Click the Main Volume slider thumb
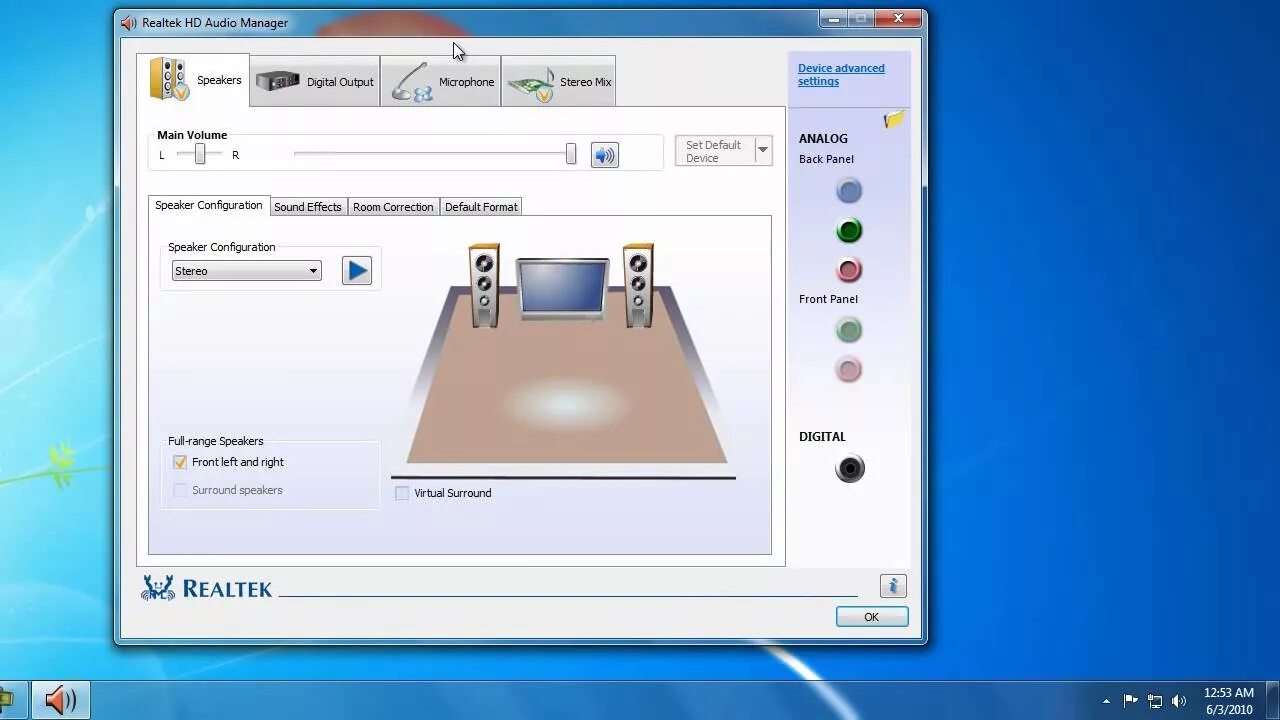Screen dimensions: 1280x720 pos(571,154)
